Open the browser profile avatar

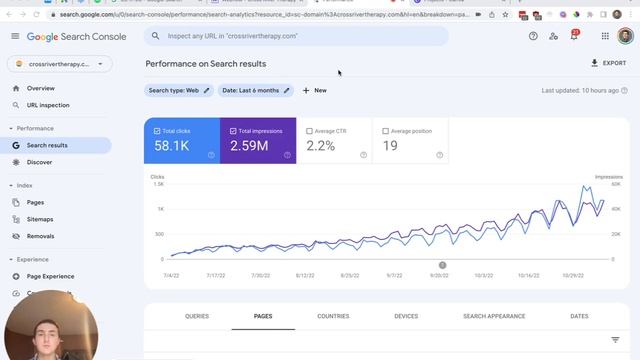[617, 15]
